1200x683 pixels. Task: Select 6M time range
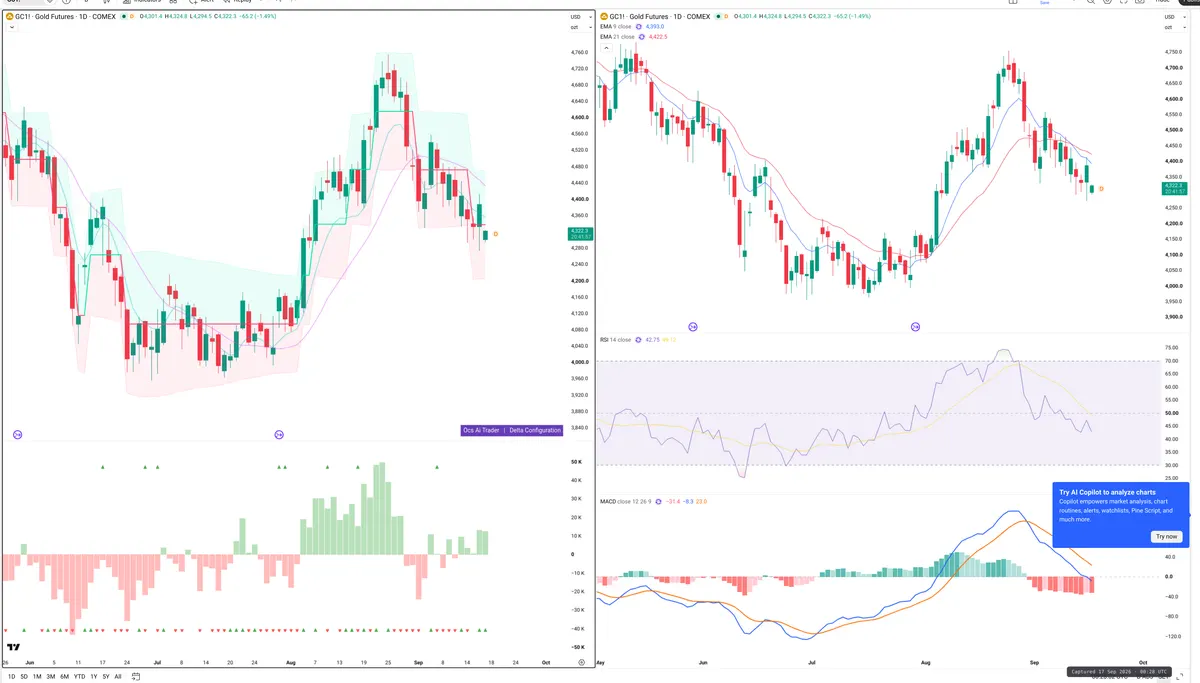coord(64,677)
